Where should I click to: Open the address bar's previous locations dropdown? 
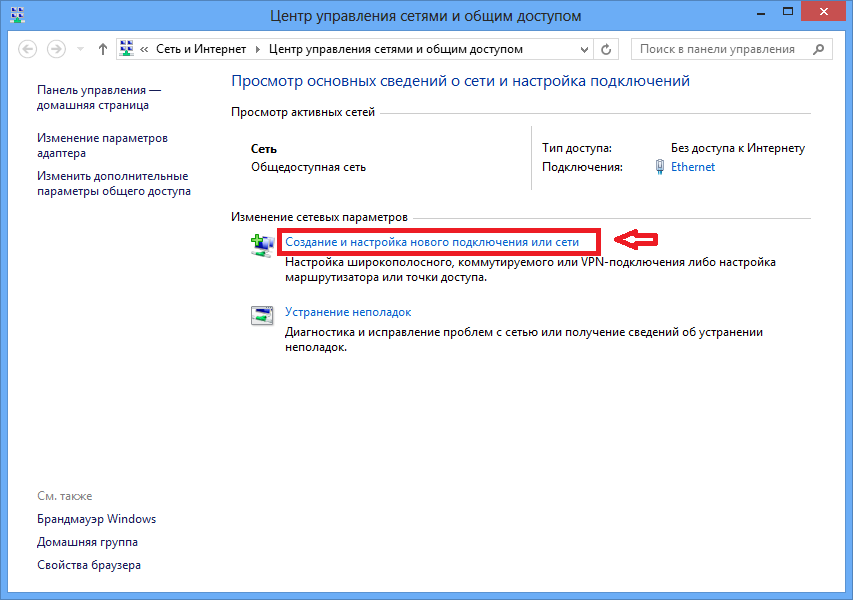click(584, 49)
